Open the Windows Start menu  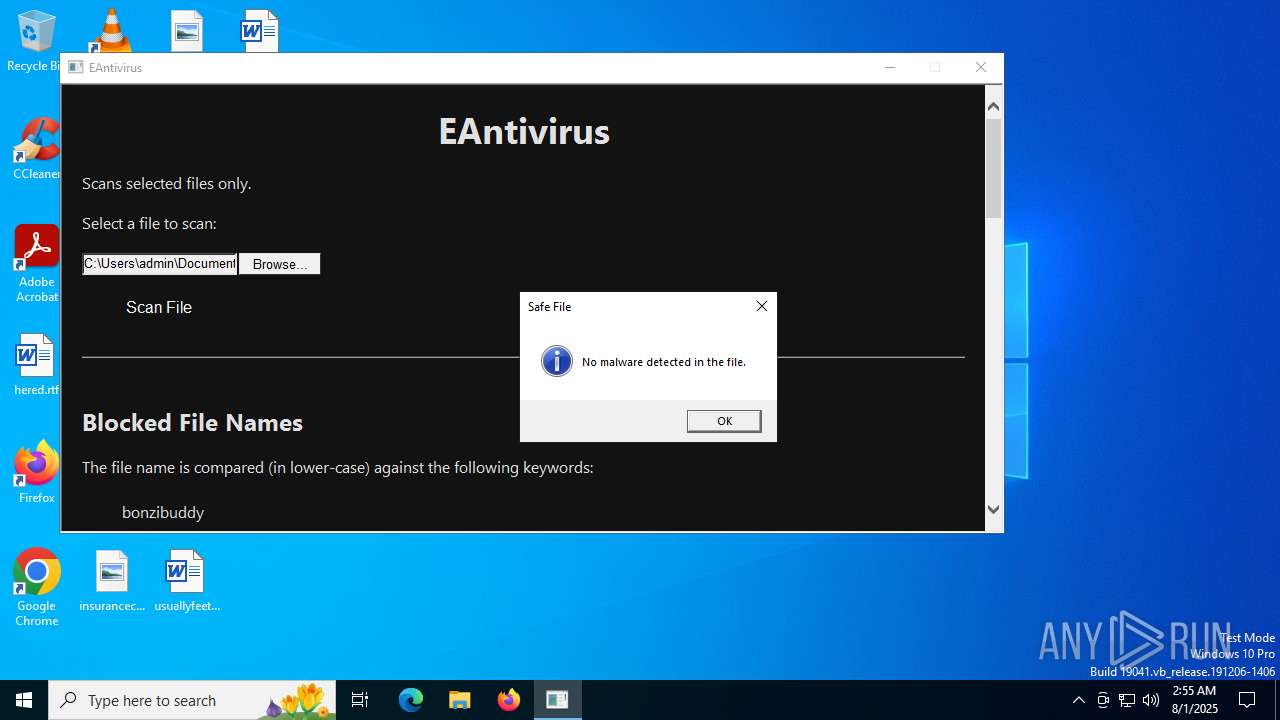24,700
